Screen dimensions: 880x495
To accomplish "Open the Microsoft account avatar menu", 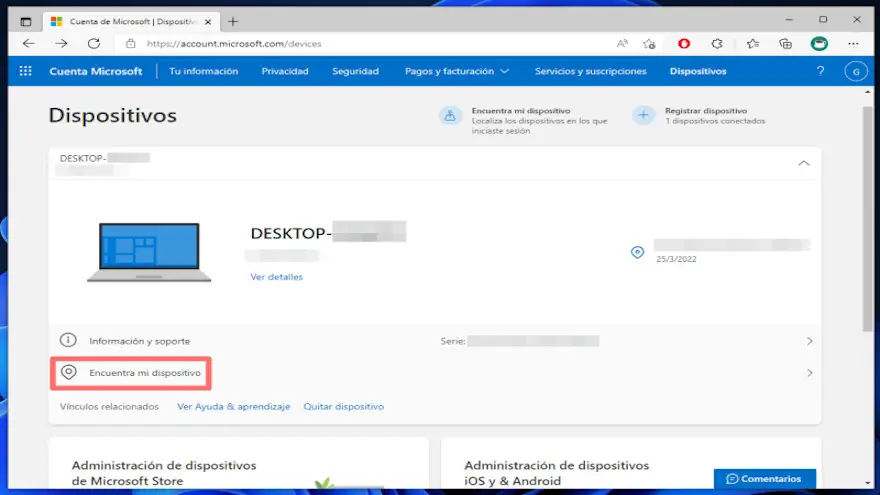I will pyautogui.click(x=856, y=71).
